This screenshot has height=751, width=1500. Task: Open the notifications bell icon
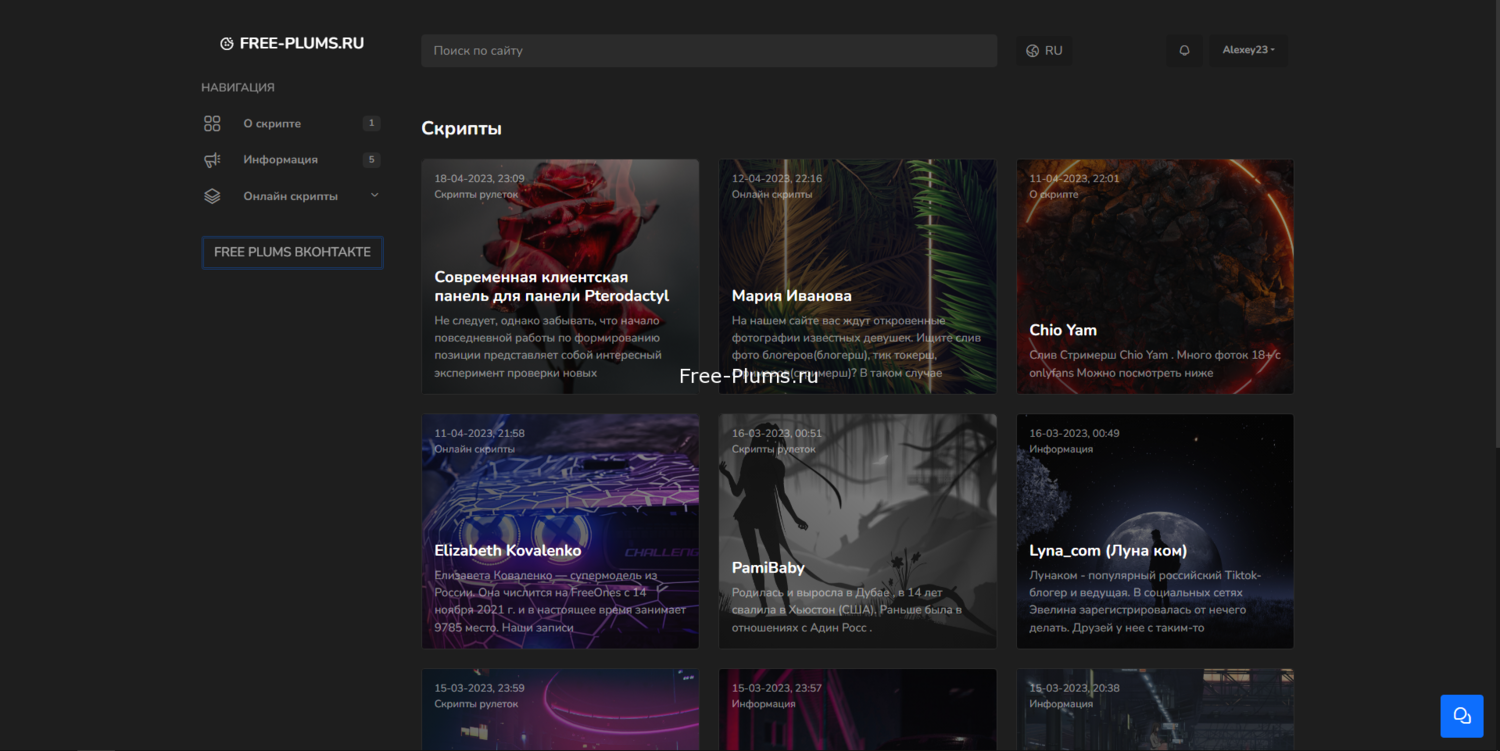point(1185,50)
